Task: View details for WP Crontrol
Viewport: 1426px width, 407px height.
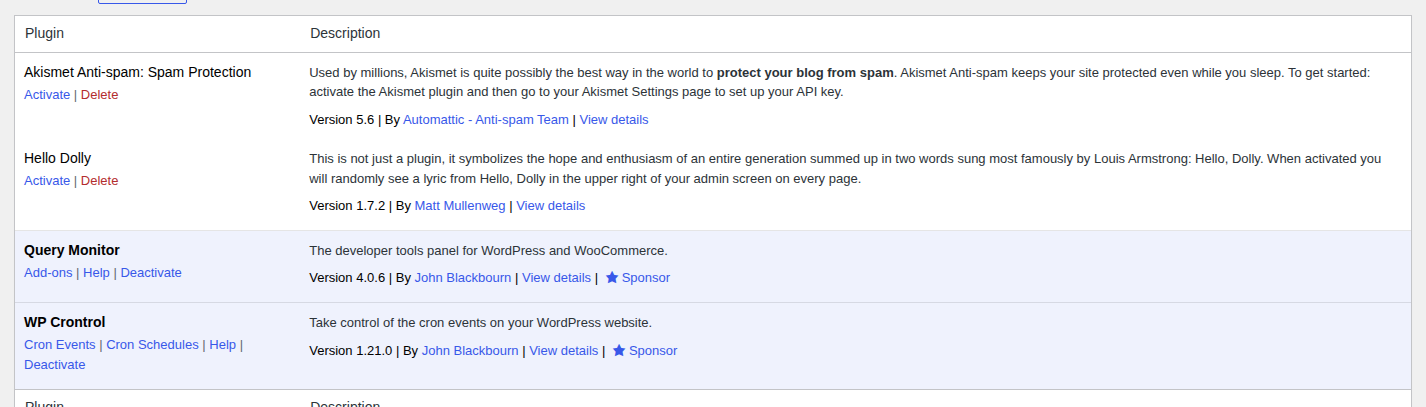Action: pyautogui.click(x=564, y=351)
